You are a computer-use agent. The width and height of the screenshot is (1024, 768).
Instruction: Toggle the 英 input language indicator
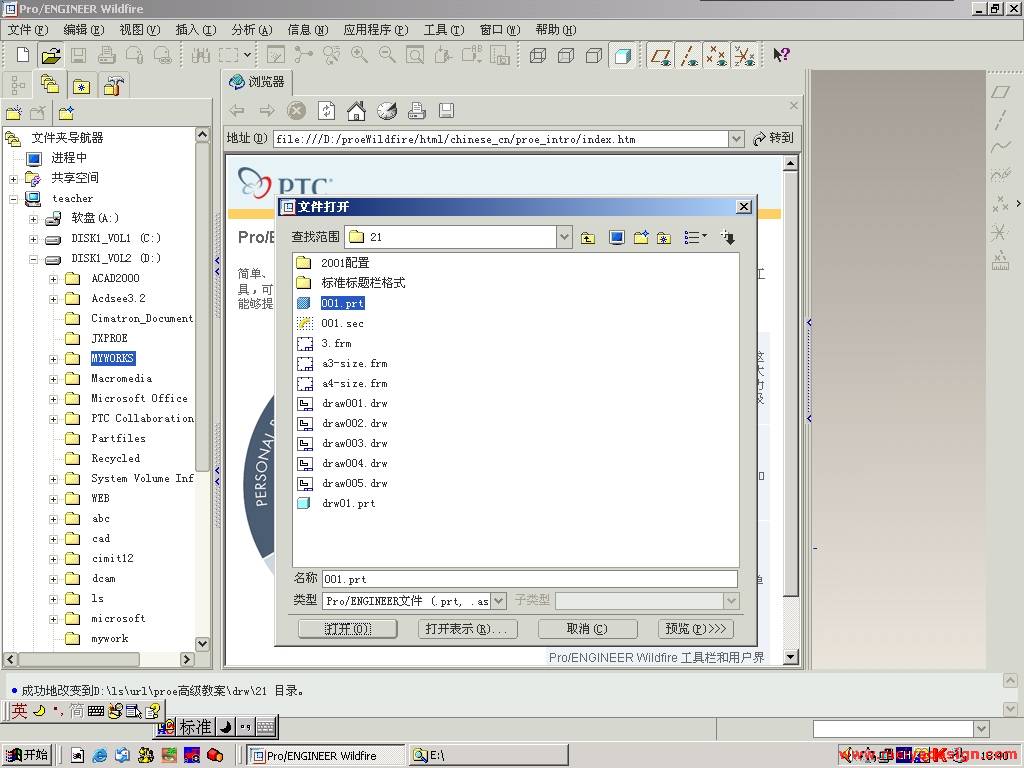point(19,711)
